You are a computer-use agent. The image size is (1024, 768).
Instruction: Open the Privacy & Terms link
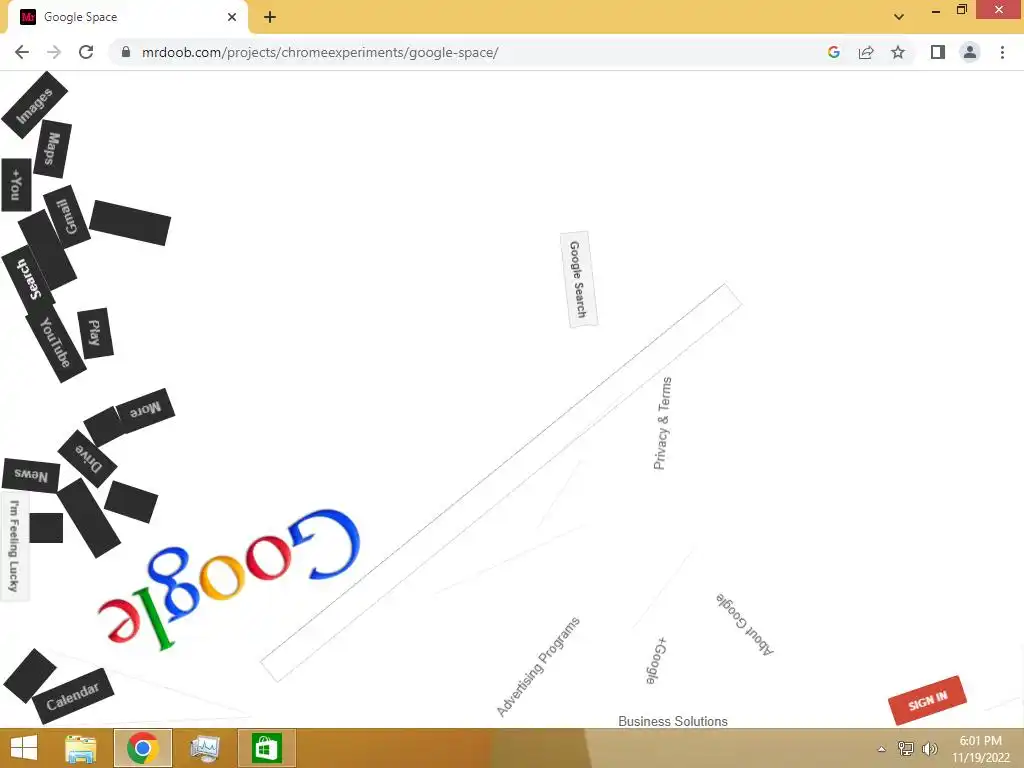[662, 423]
